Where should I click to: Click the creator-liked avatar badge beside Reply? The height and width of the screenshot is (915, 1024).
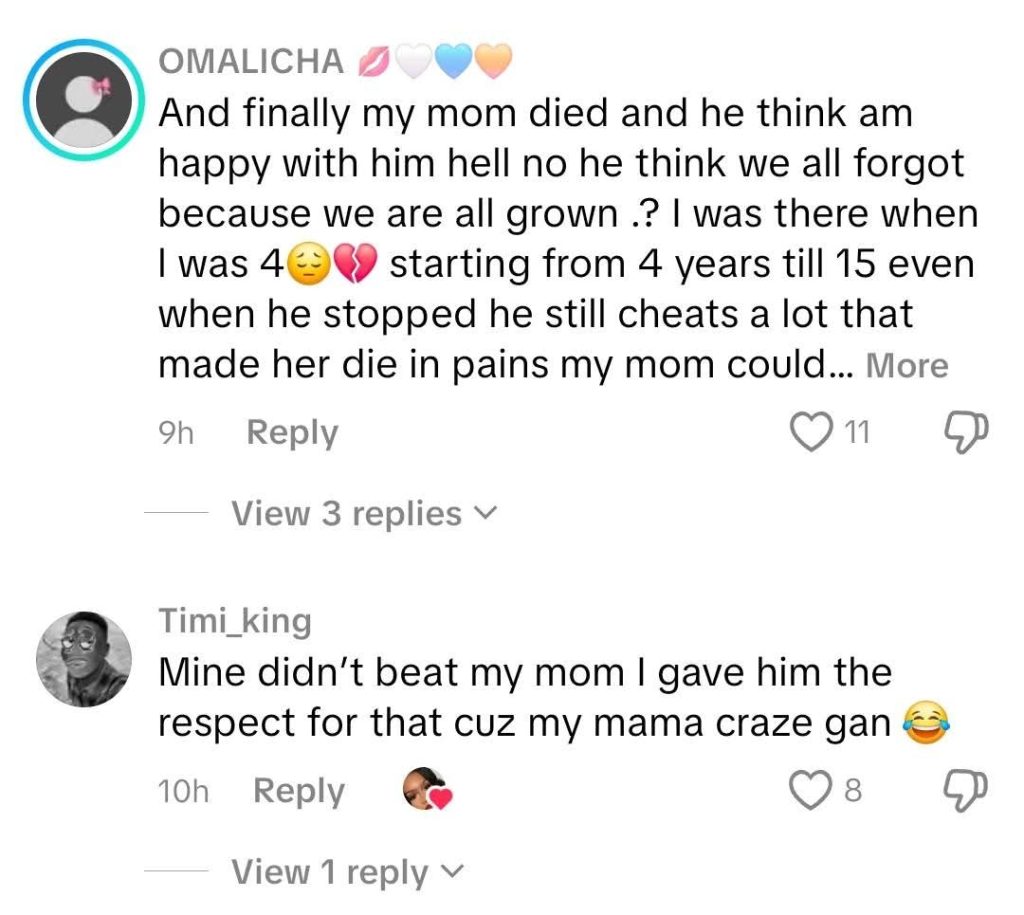pyautogui.click(x=427, y=790)
